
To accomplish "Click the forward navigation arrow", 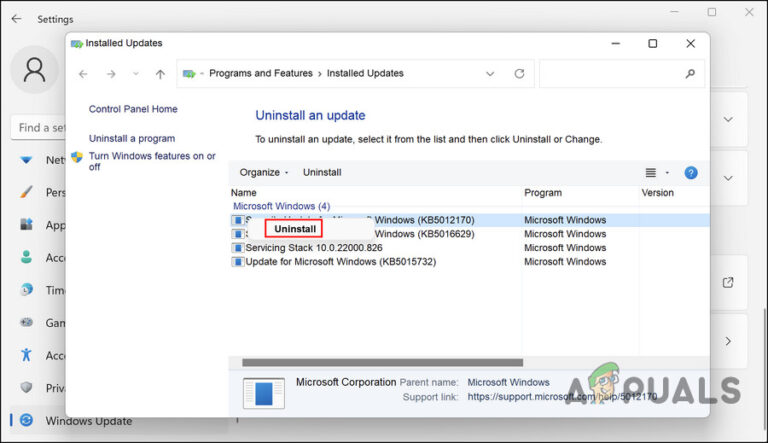I will point(111,74).
